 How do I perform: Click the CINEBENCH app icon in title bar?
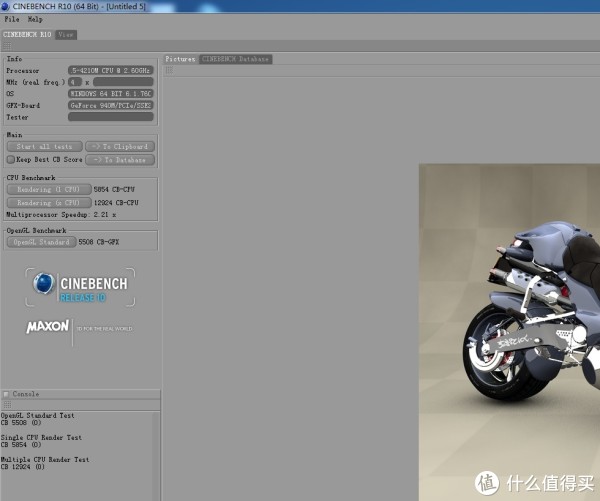tap(5, 6)
